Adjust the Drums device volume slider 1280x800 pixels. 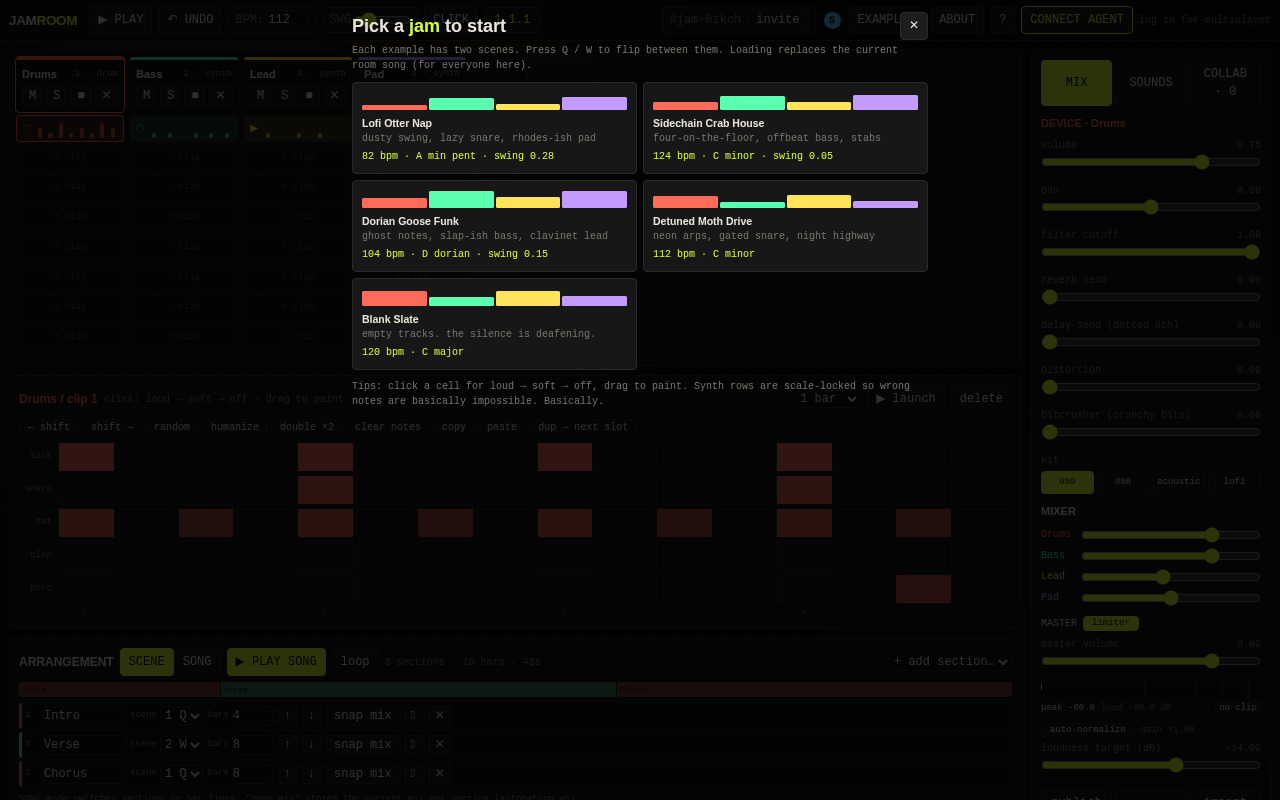tap(1151, 162)
